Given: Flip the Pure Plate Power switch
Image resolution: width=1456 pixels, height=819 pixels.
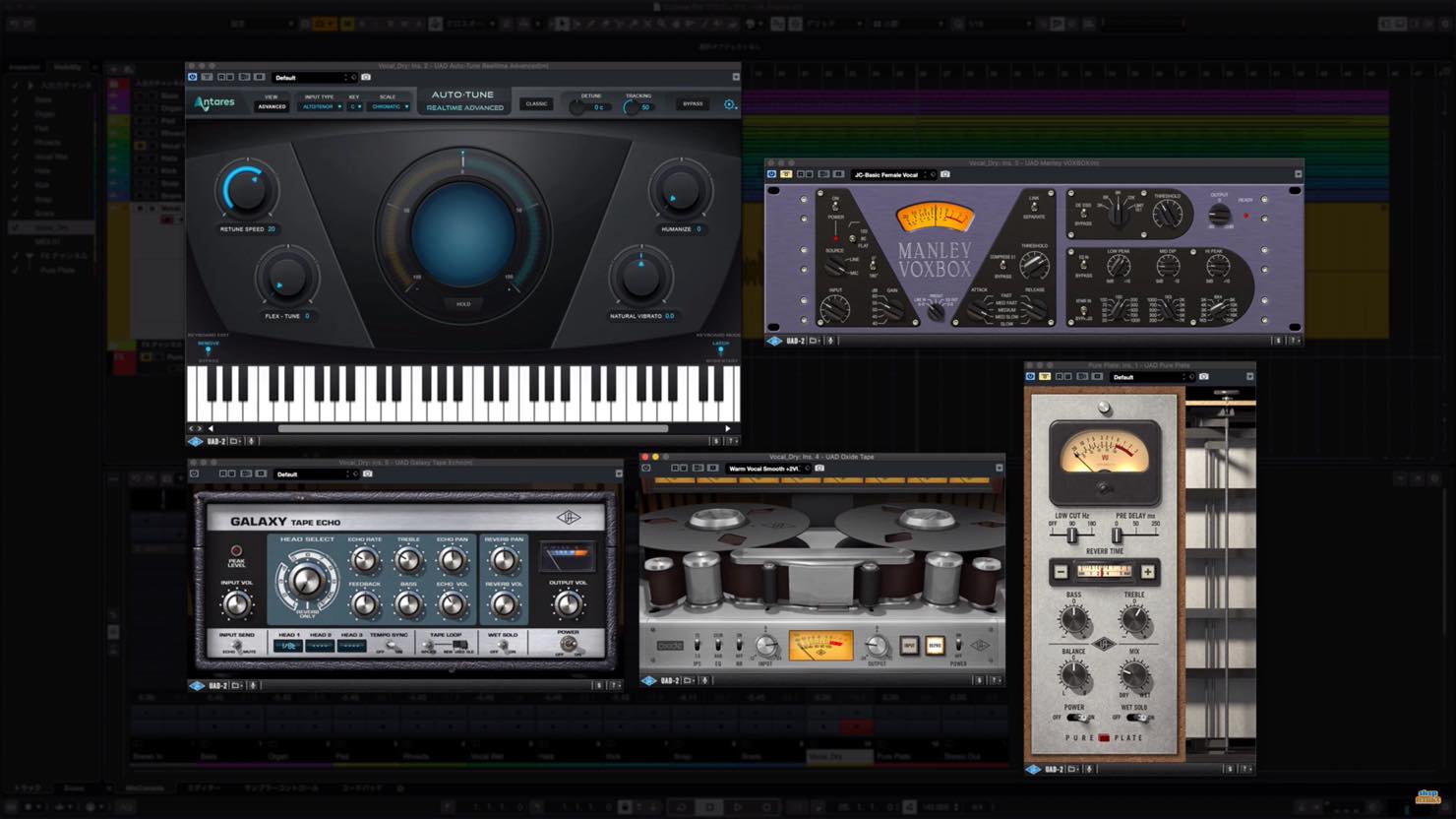Looking at the screenshot, I should pyautogui.click(x=1076, y=718).
